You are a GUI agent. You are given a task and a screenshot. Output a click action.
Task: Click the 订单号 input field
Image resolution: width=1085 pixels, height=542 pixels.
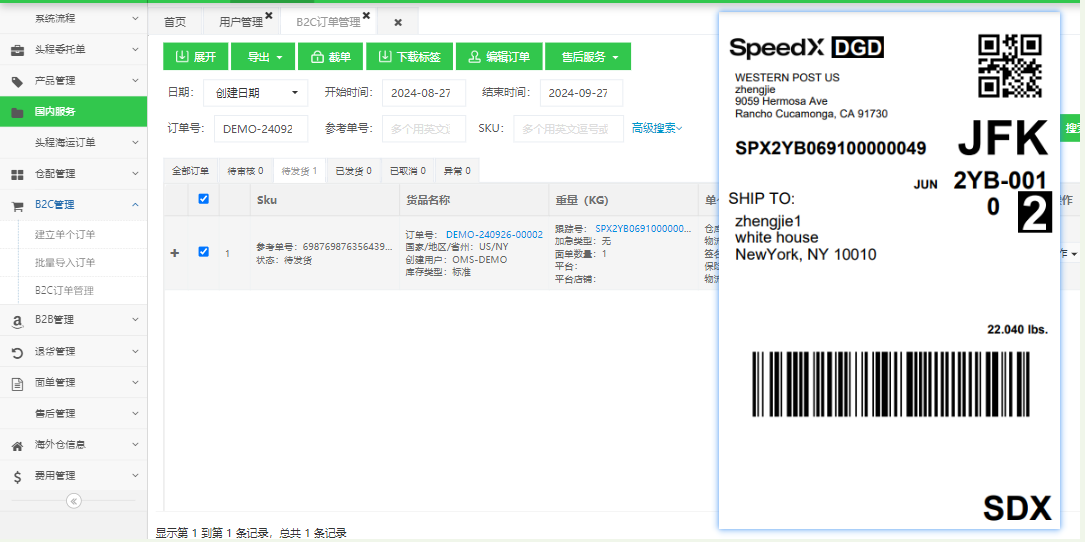click(x=261, y=129)
